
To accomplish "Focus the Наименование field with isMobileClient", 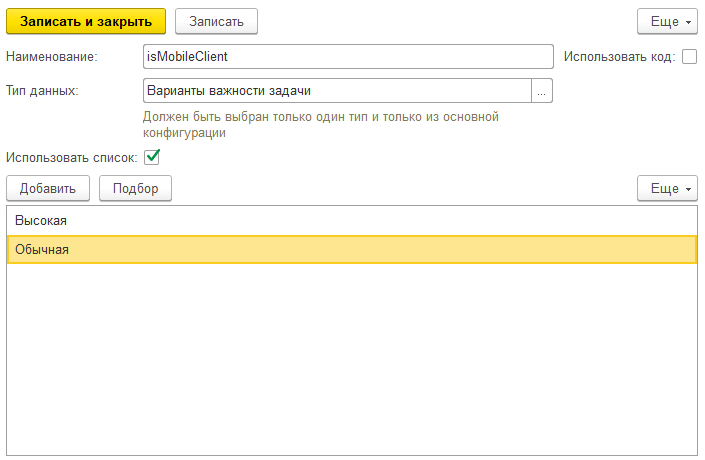I will click(x=348, y=56).
